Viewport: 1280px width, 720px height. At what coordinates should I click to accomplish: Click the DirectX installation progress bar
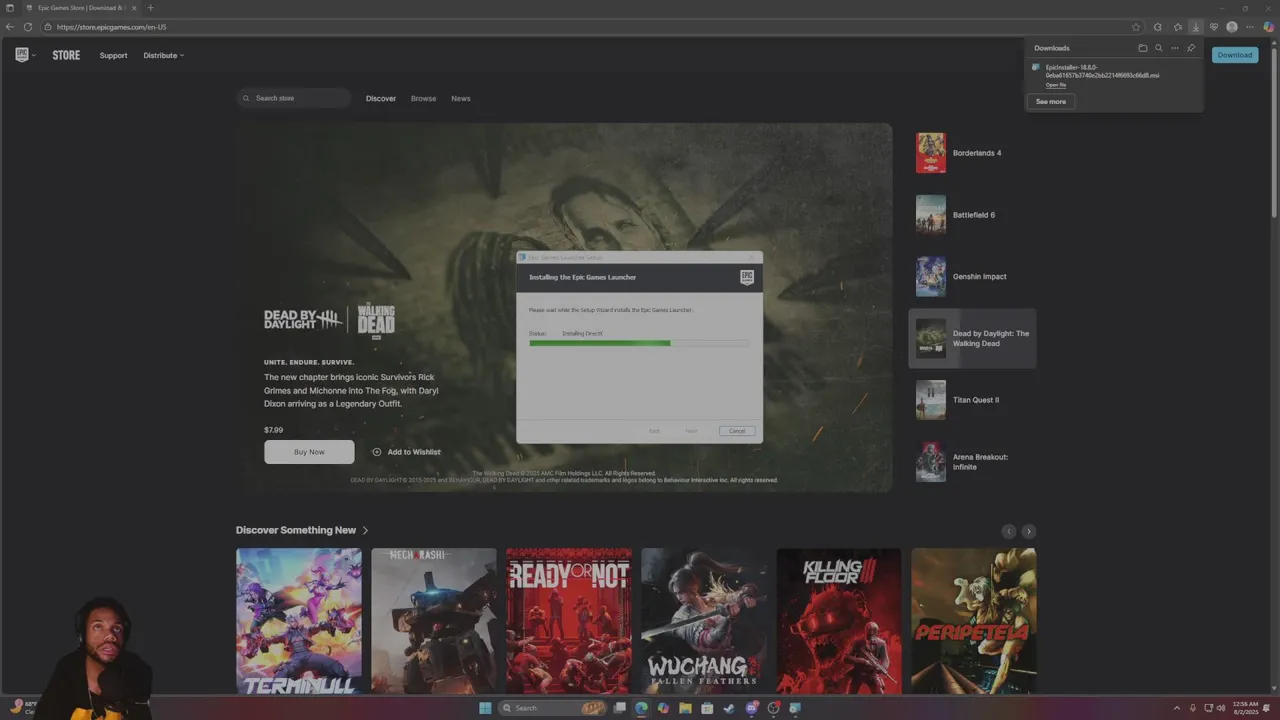click(638, 343)
